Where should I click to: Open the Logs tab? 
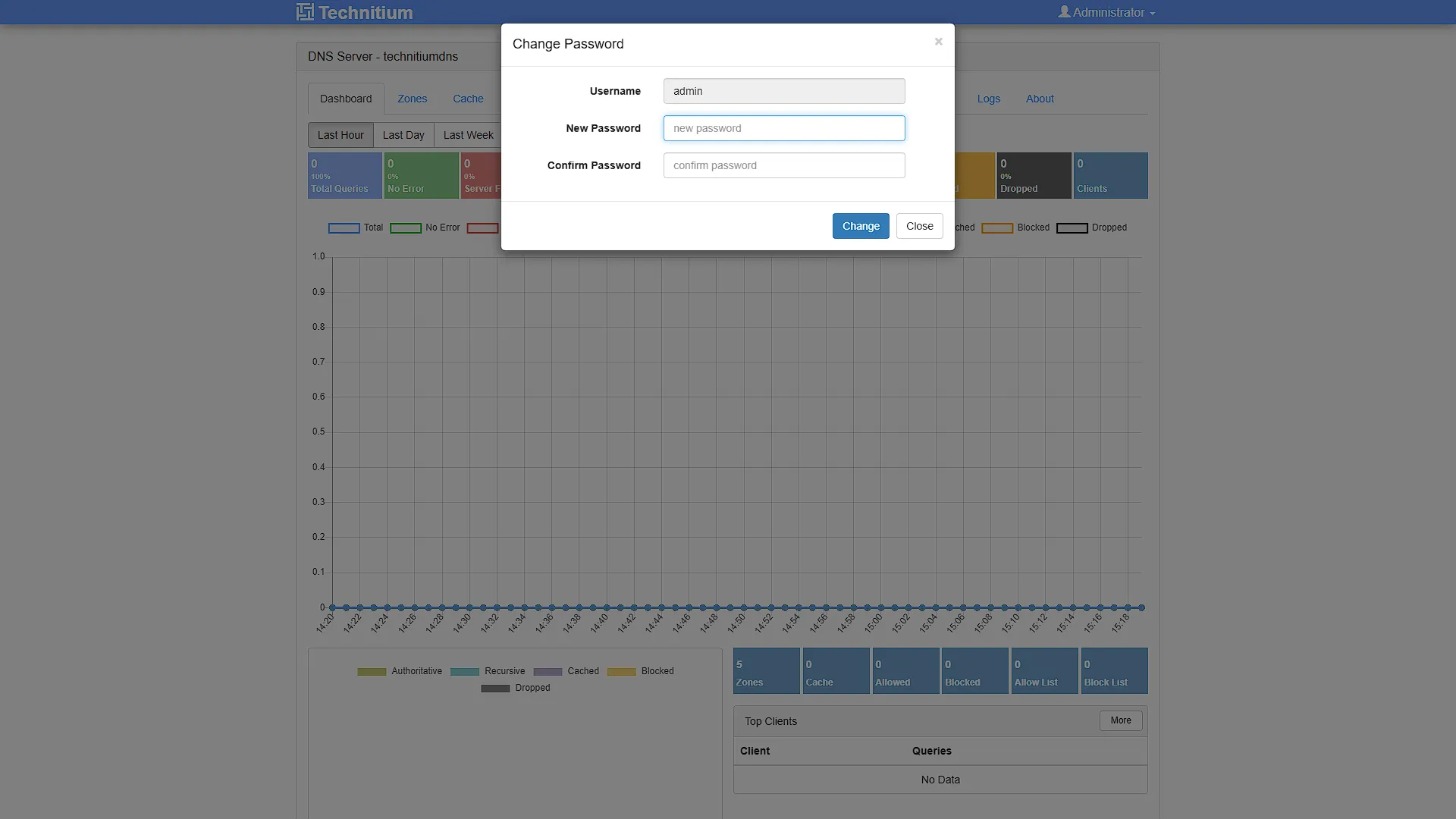(x=988, y=99)
